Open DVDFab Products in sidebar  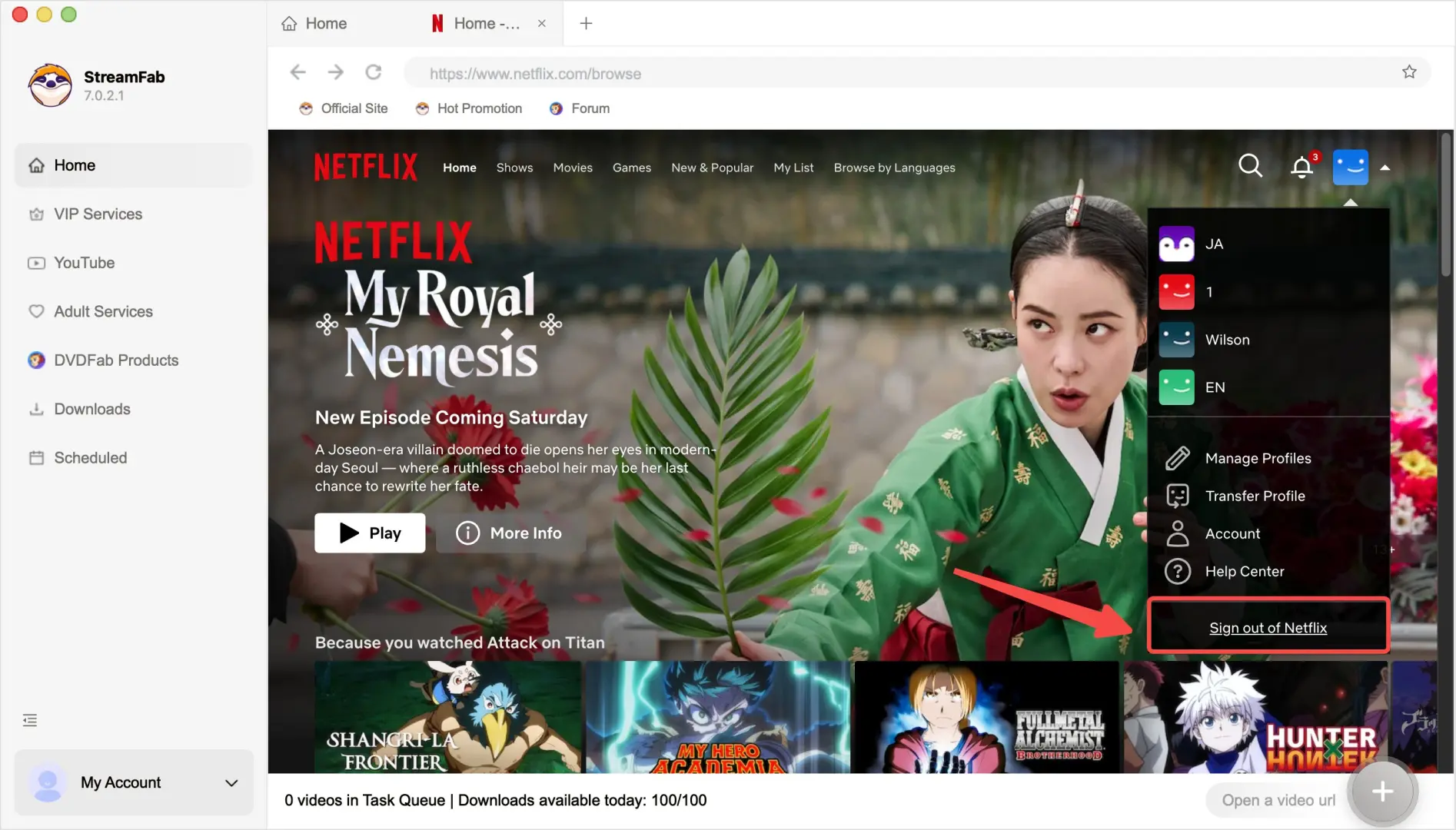134,360
